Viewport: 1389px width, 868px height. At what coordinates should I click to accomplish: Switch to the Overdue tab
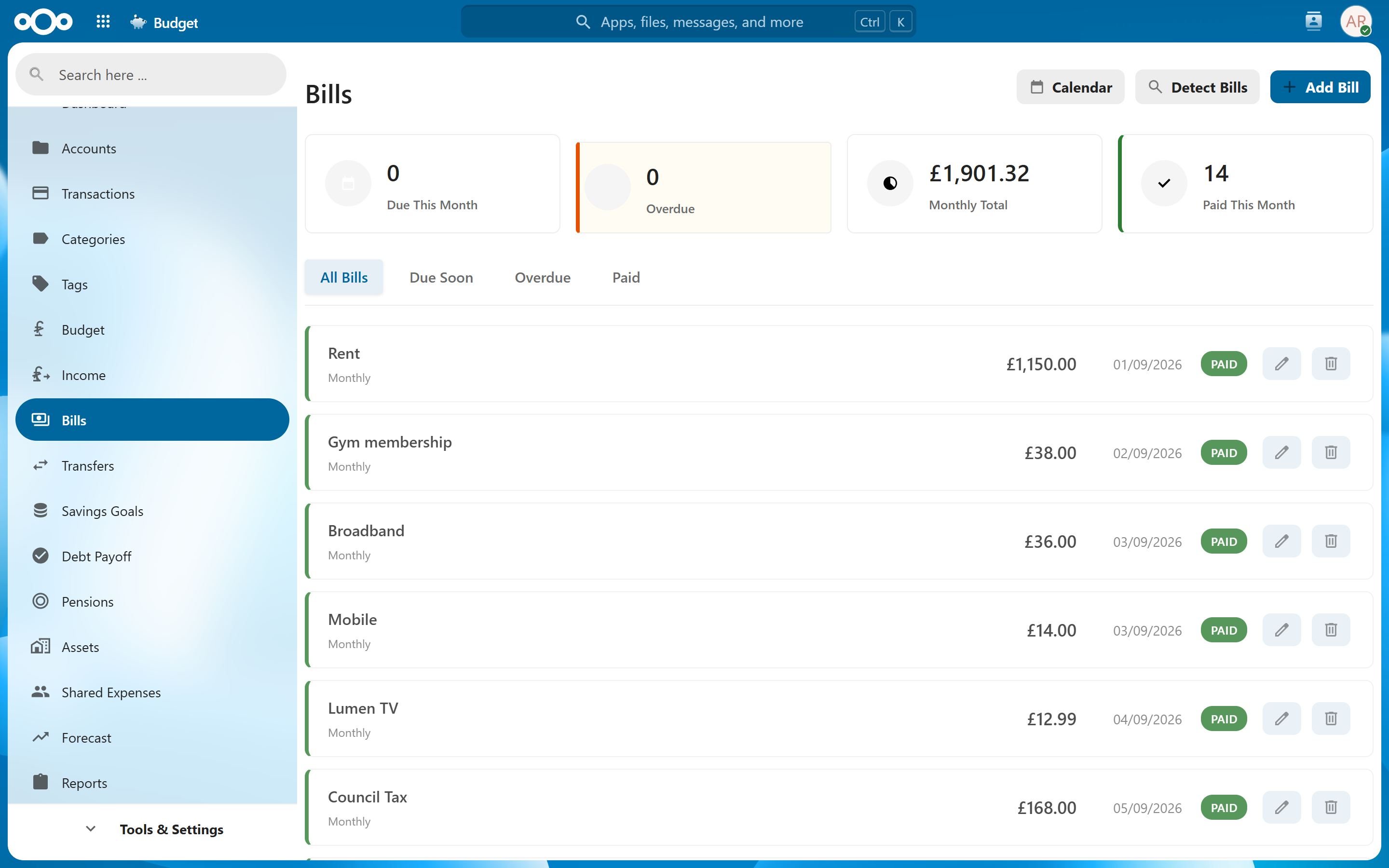point(543,277)
